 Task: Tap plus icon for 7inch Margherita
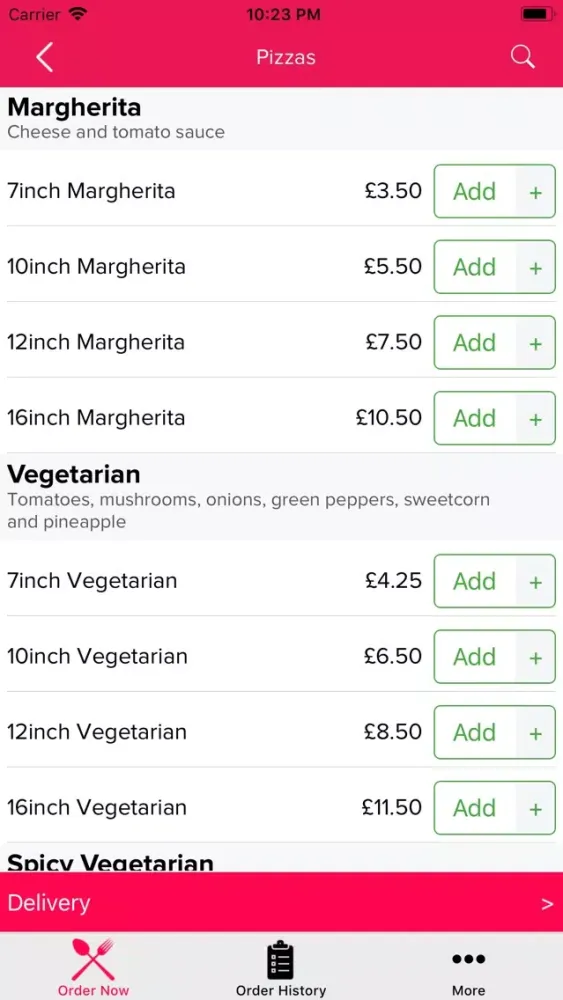536,191
